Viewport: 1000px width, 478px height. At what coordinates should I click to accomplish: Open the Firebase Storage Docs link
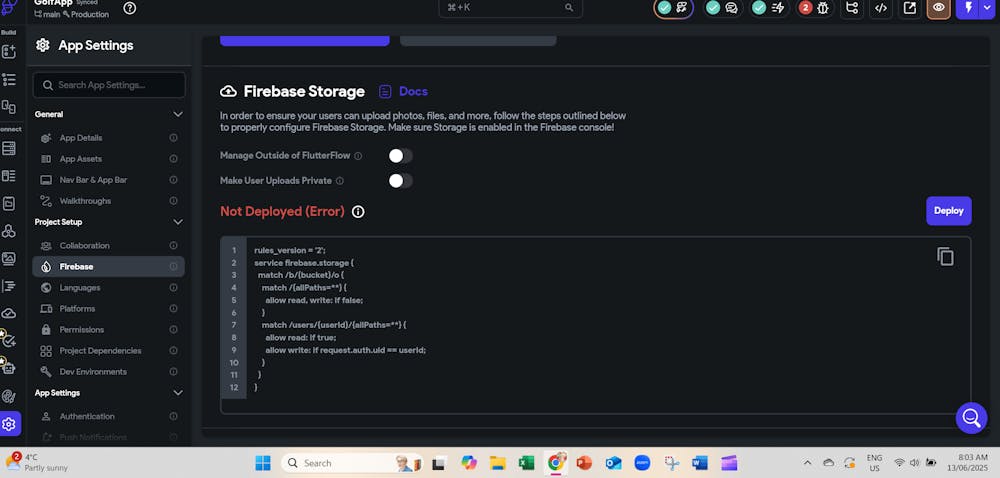click(x=403, y=91)
